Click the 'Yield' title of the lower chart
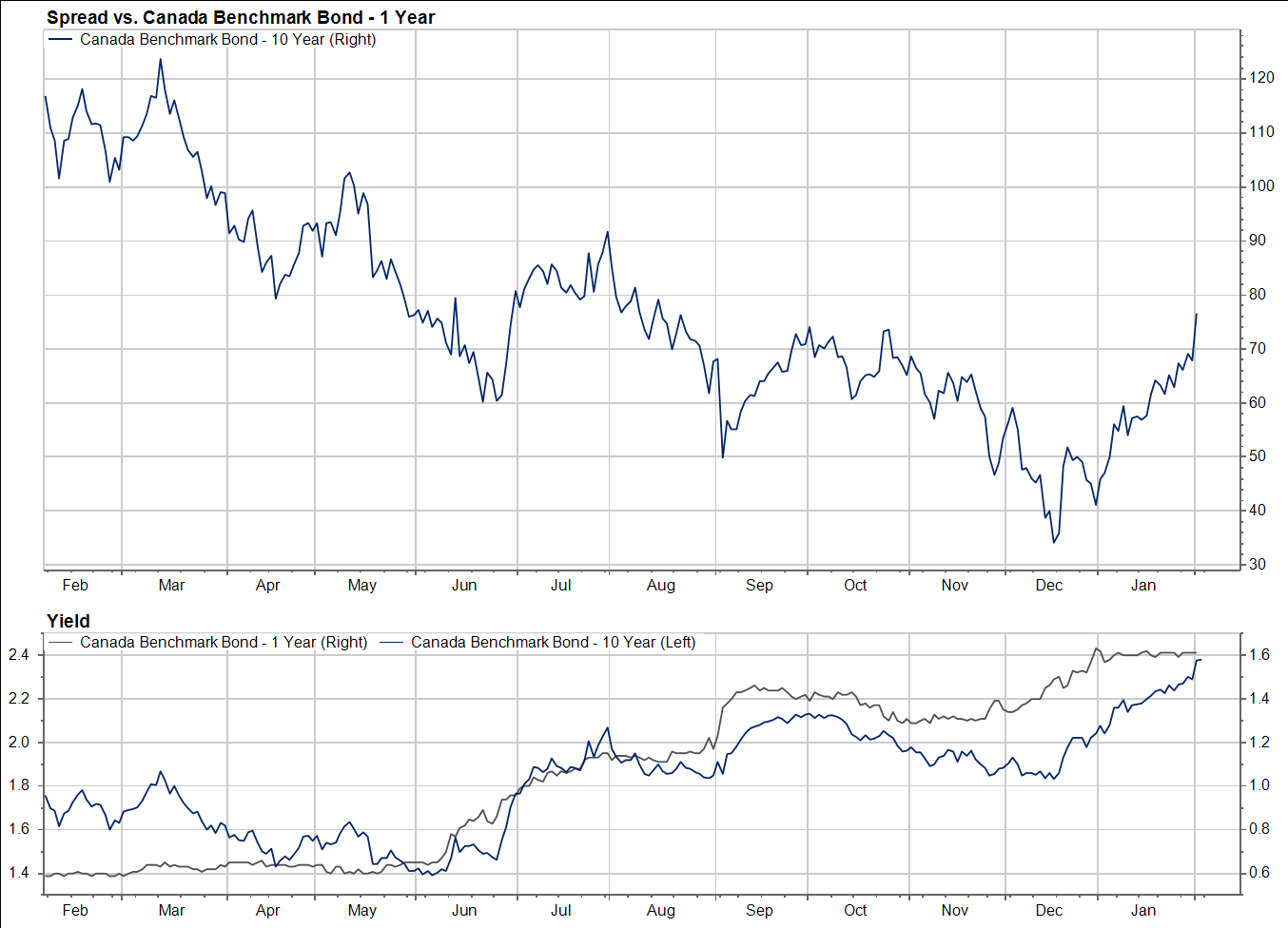The height and width of the screenshot is (928, 1288). pyautogui.click(x=68, y=621)
